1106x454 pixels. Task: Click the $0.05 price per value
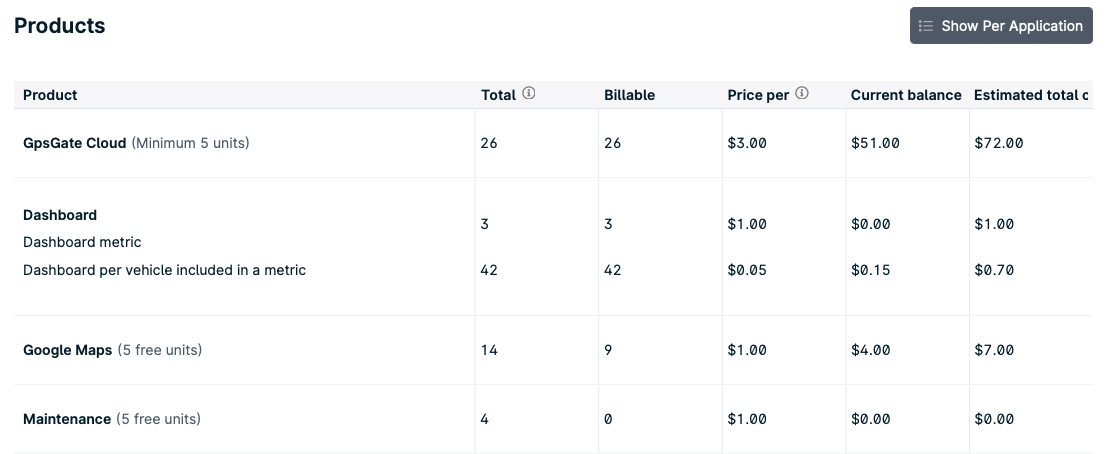click(x=747, y=270)
